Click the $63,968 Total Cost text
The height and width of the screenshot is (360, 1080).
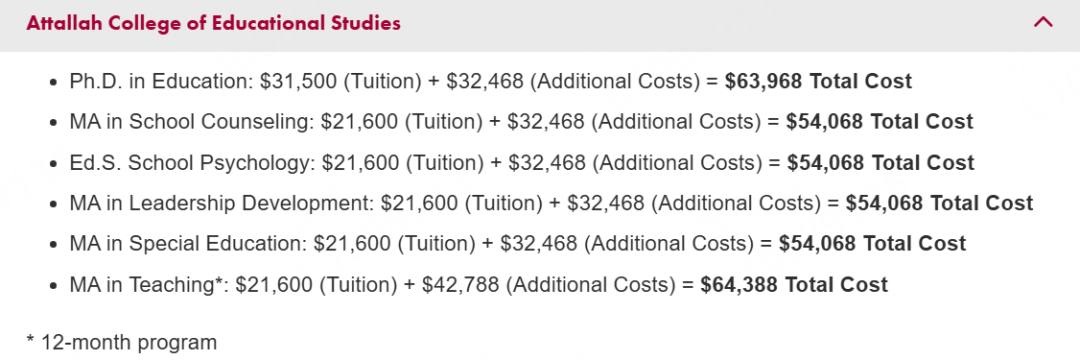pos(818,81)
